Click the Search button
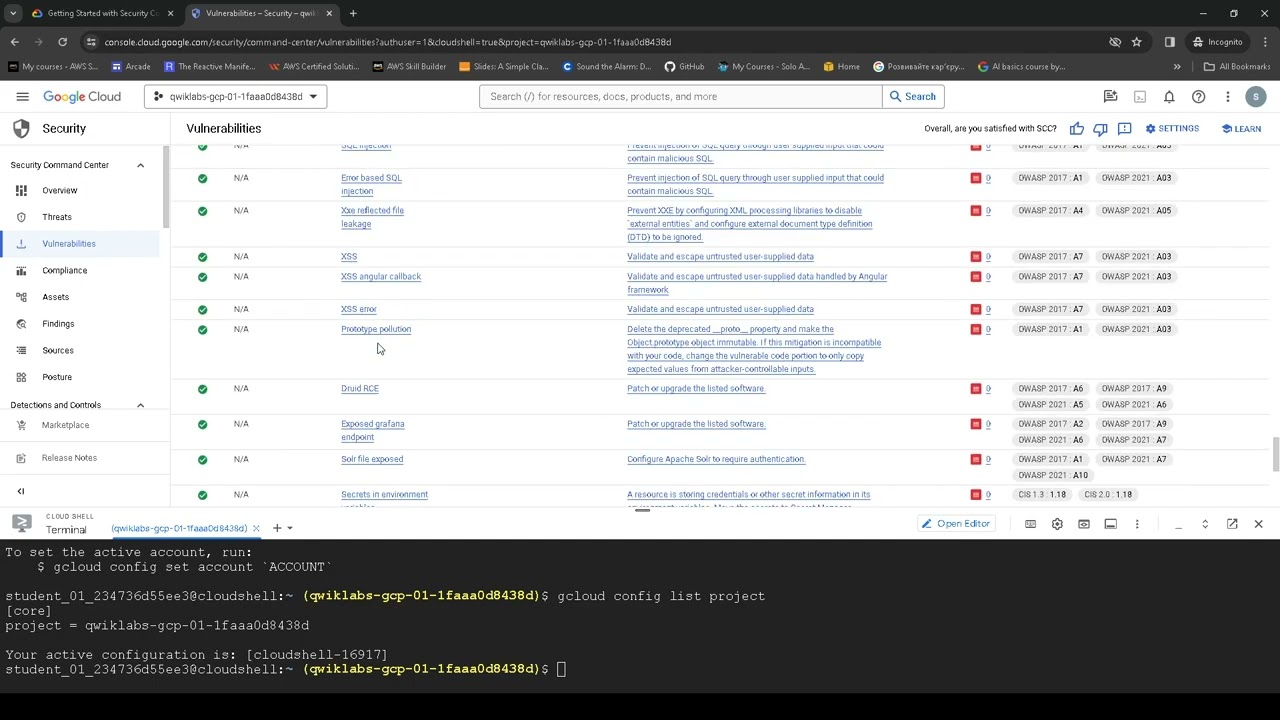1280x720 pixels. [913, 97]
